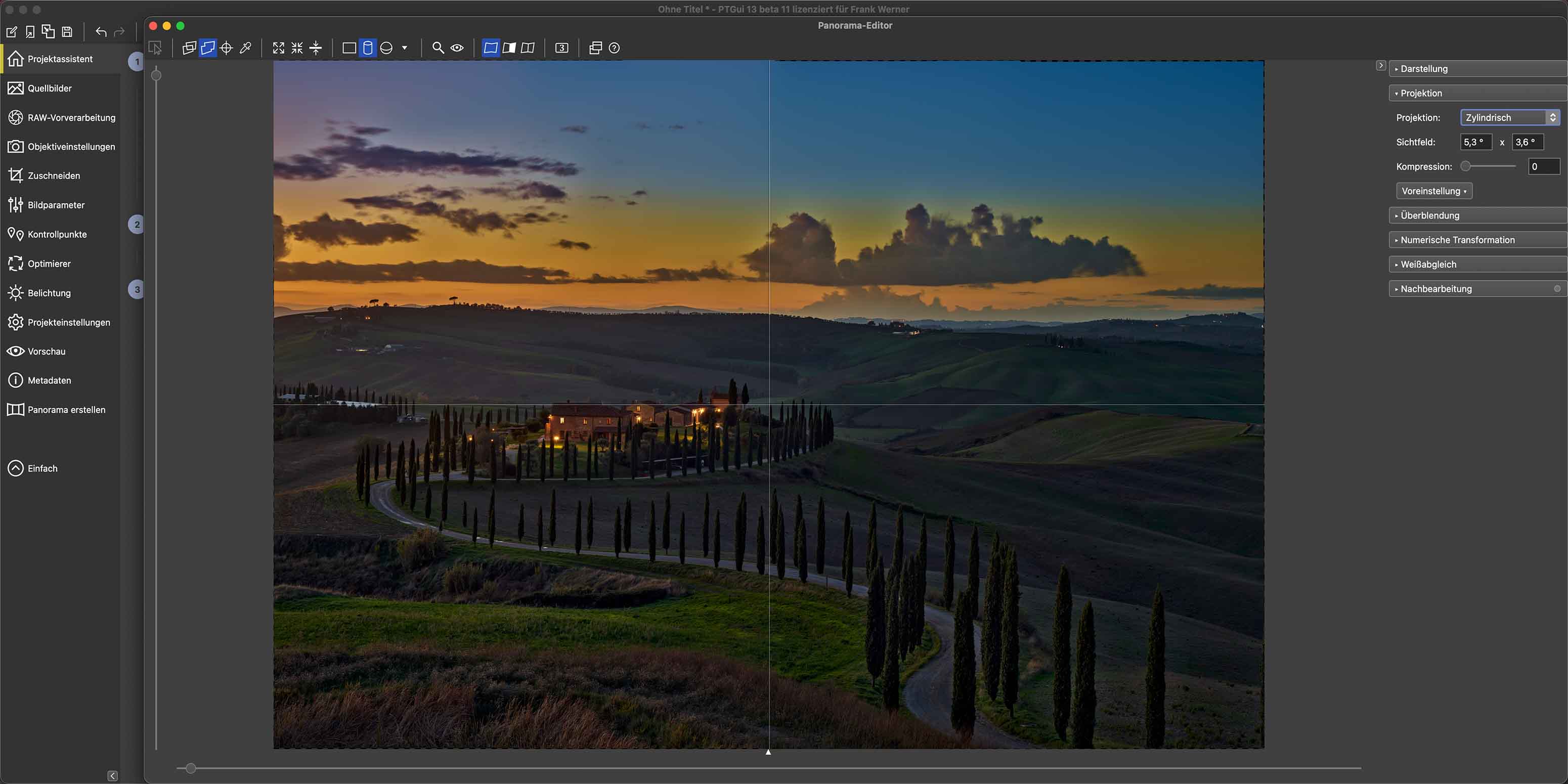
Task: Open more projections dropdown arrow in toolbar
Action: tap(404, 48)
